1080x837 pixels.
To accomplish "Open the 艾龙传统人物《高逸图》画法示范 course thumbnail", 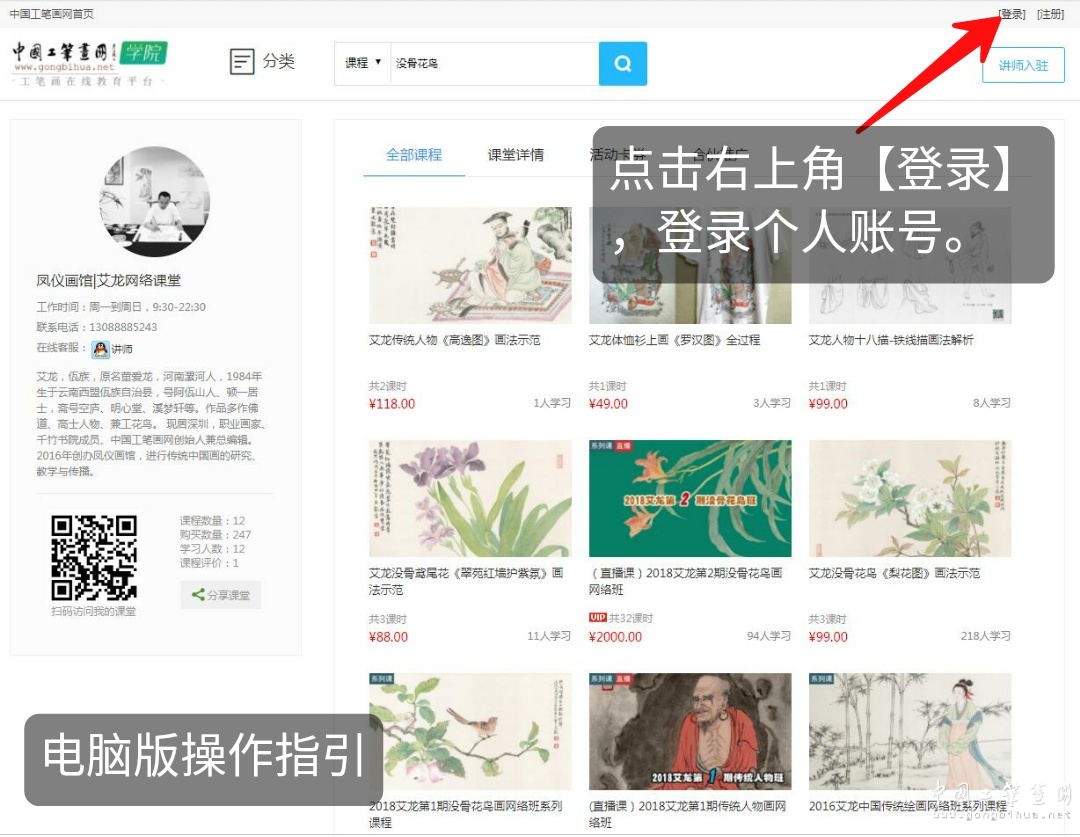I will click(470, 265).
